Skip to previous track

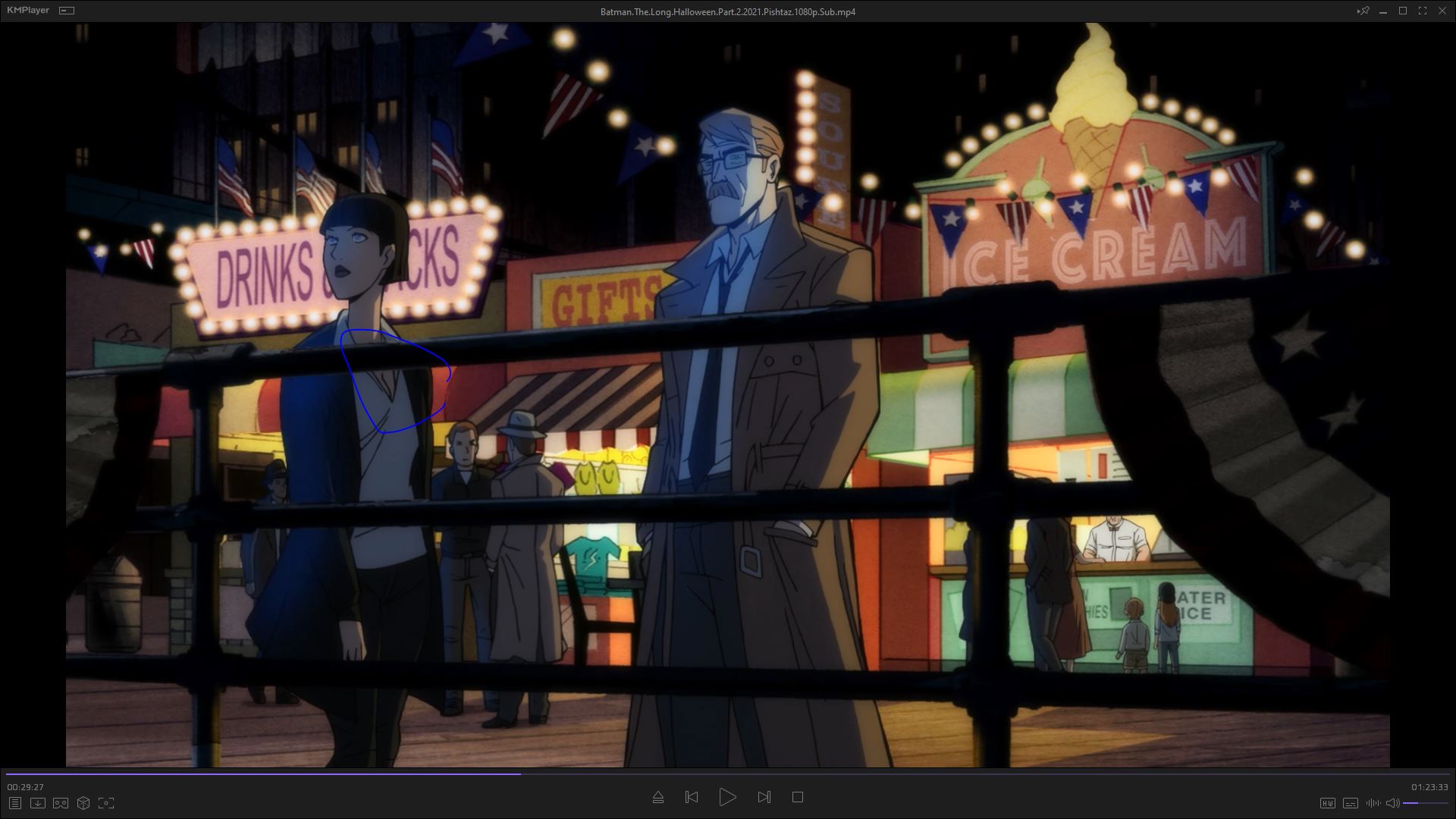[692, 797]
